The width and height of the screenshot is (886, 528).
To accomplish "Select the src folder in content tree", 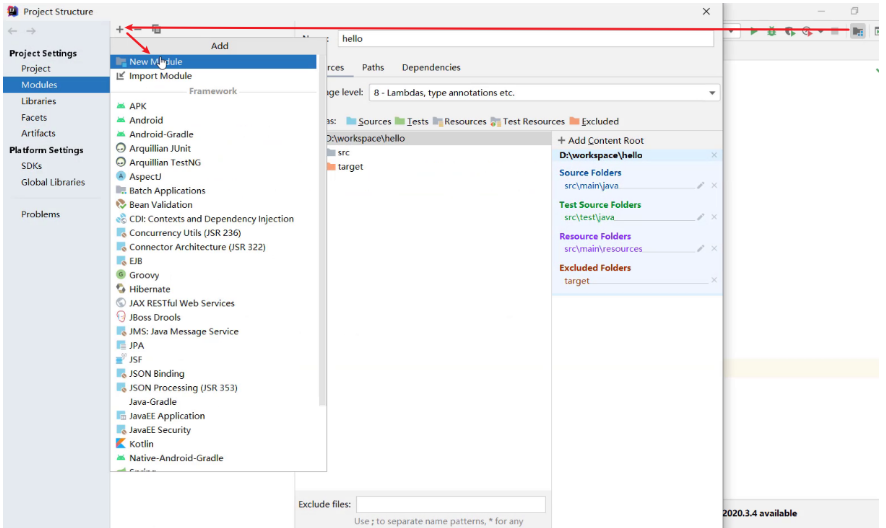I will 343,153.
